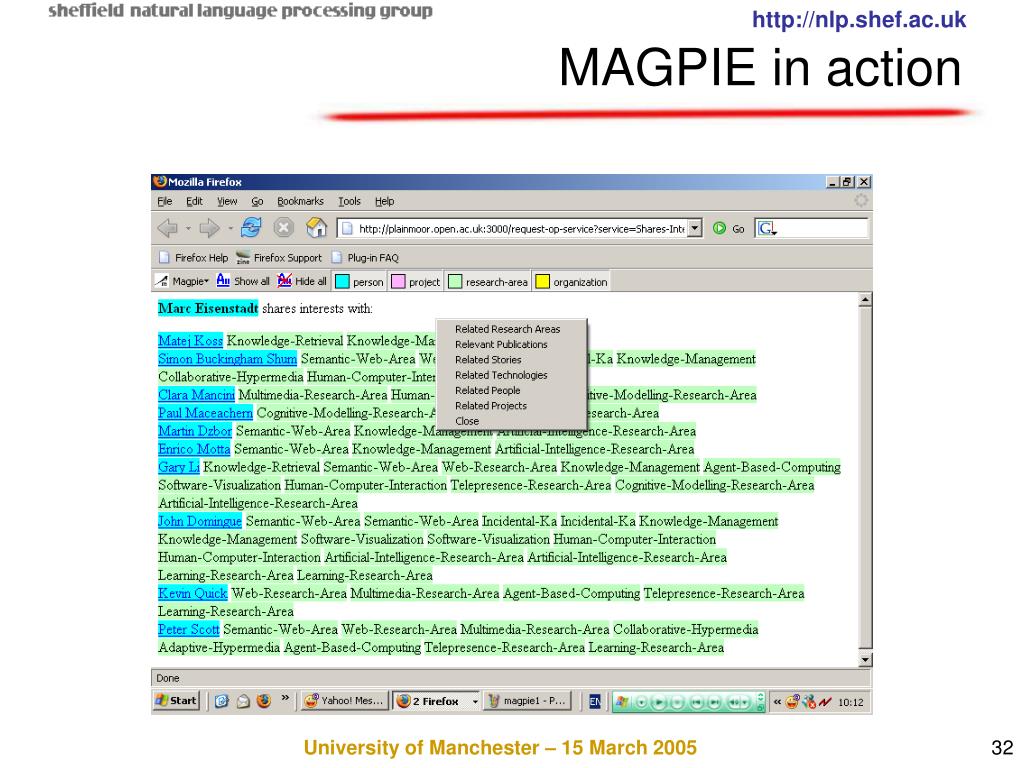Viewport: 1024px width, 768px height.
Task: Open the URL history dropdown arrow
Action: pyautogui.click(x=696, y=228)
